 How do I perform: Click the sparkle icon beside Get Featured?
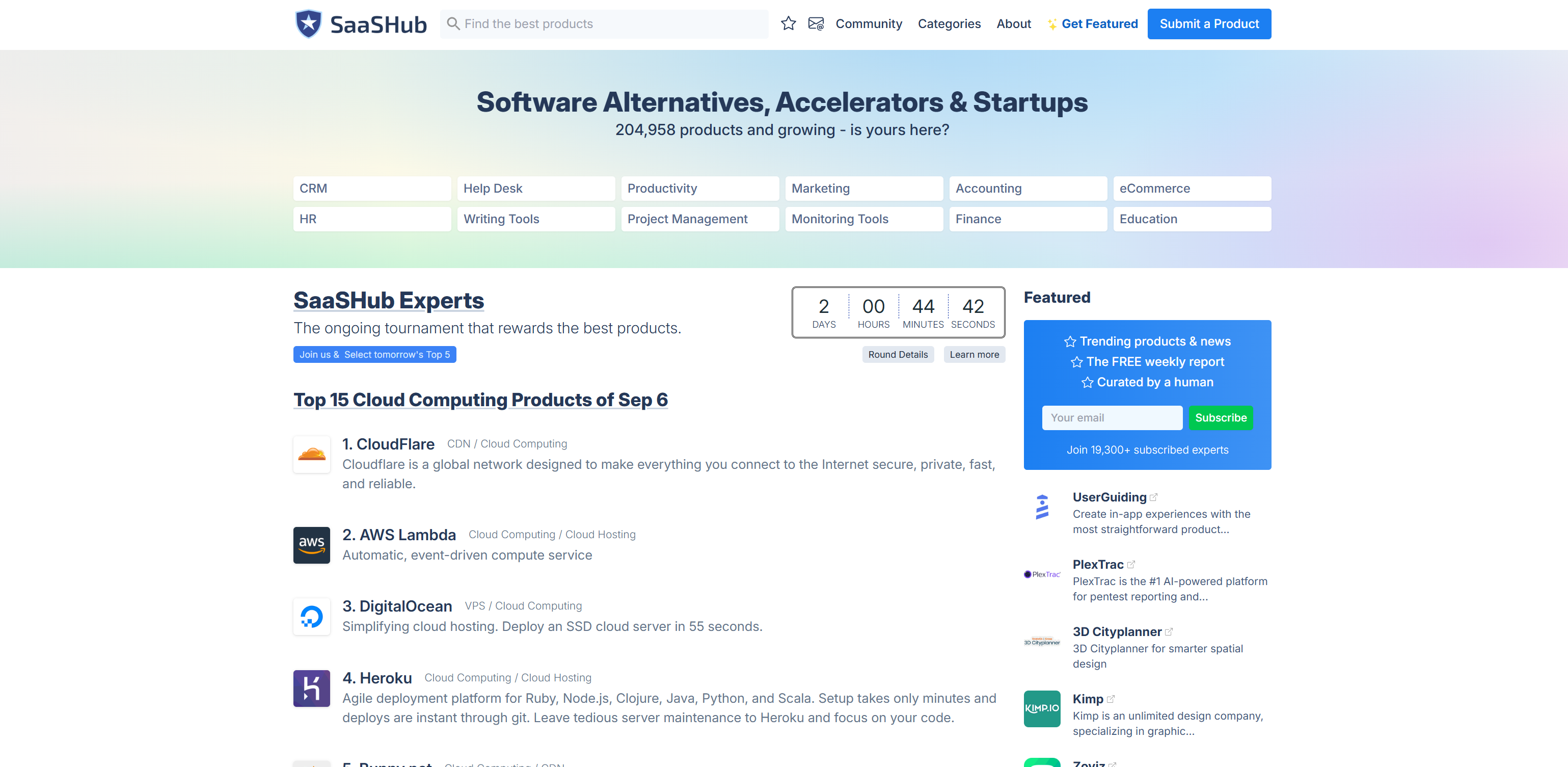point(1052,24)
